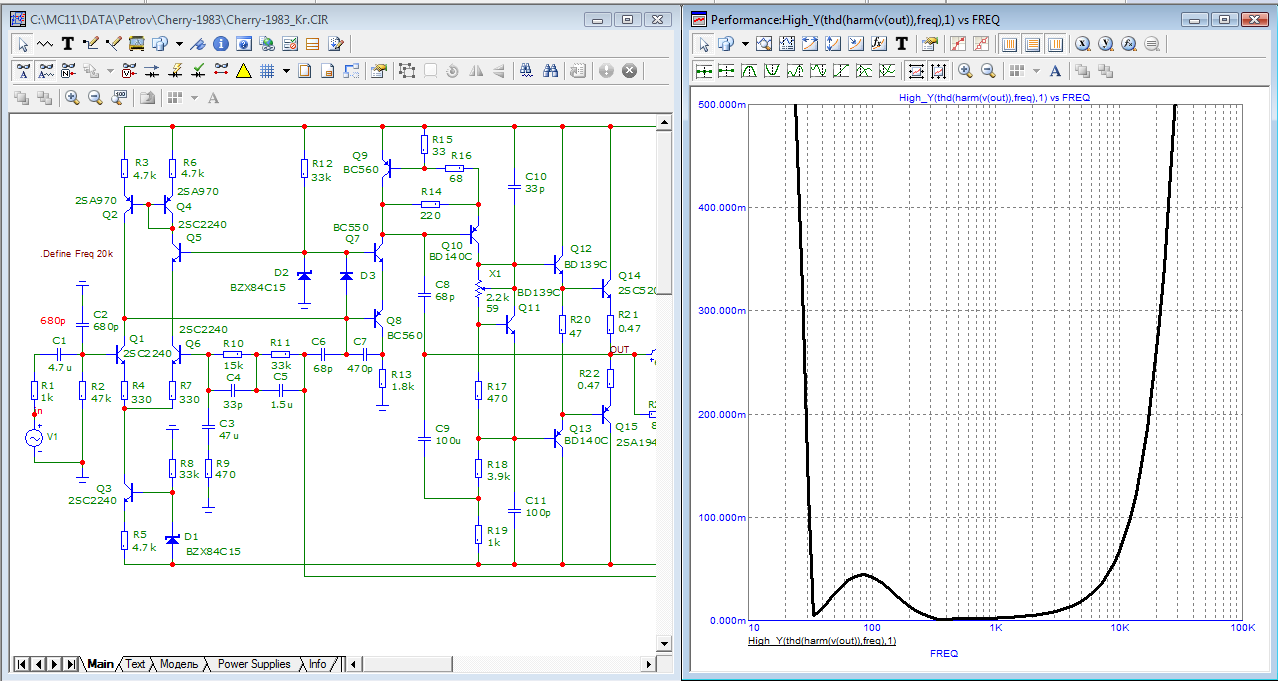Click the Find binoculars icon
The image size is (1278, 681).
click(x=526, y=71)
